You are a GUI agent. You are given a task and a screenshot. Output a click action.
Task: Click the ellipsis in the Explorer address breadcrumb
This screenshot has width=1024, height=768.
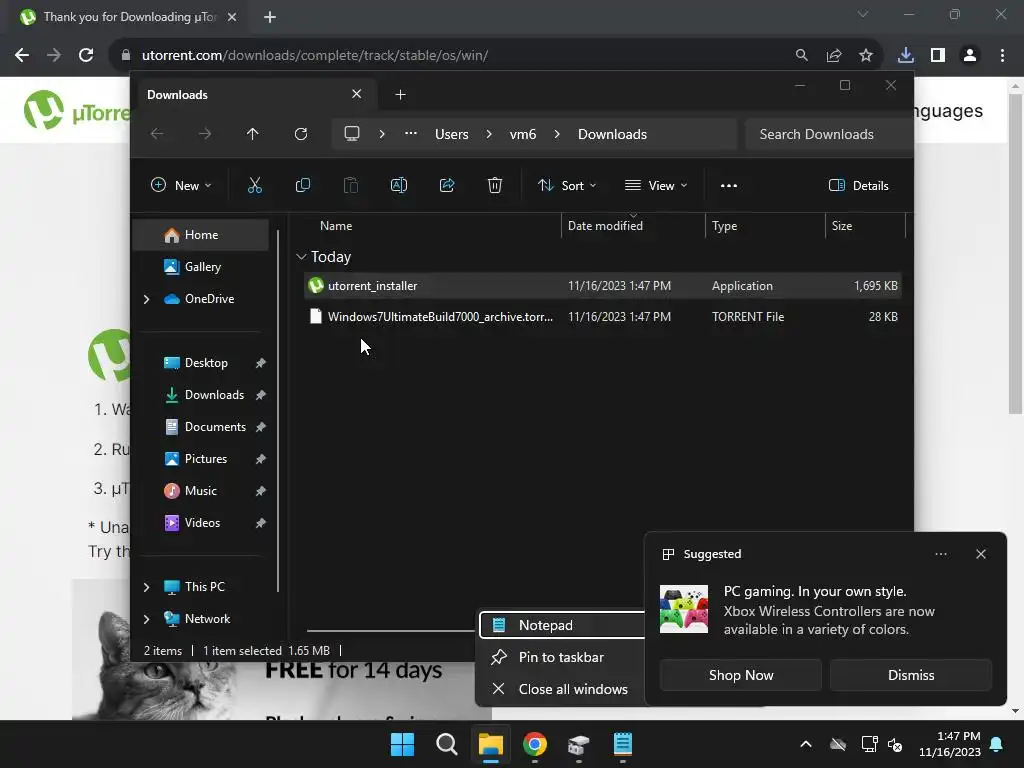coord(411,133)
